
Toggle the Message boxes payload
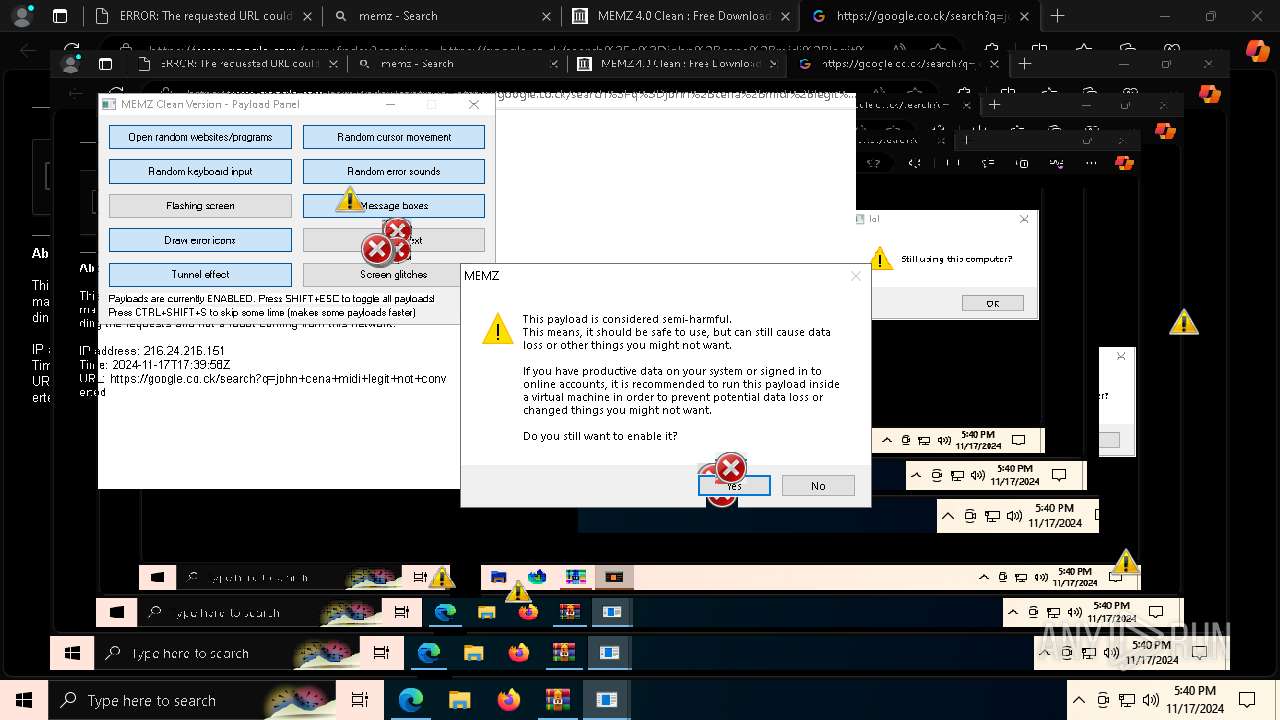tap(394, 205)
